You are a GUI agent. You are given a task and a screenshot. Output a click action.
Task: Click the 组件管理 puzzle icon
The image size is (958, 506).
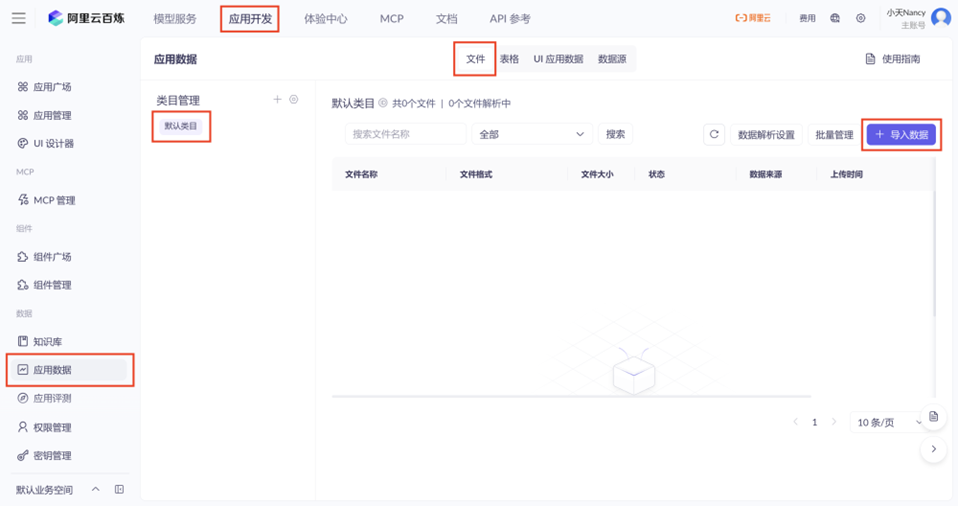(23, 285)
